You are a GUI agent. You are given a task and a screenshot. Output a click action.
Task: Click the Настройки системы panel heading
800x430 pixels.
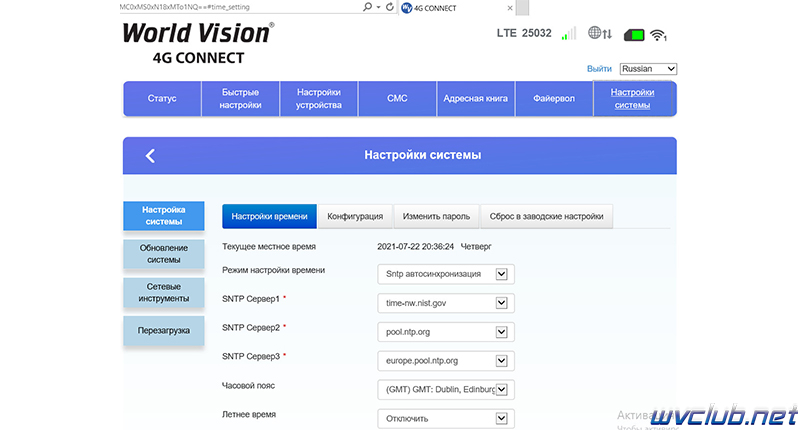click(x=422, y=155)
